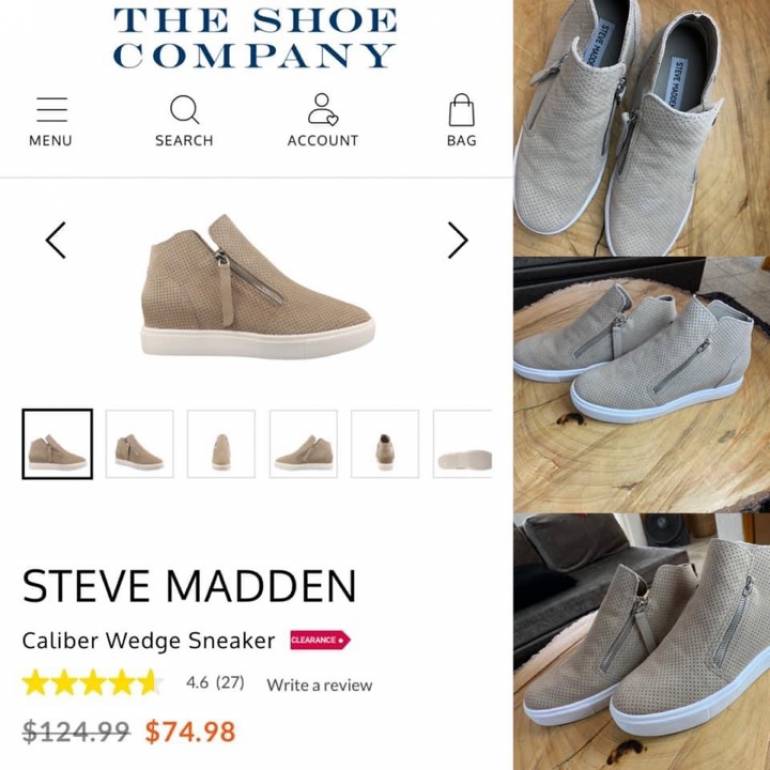The image size is (770, 770).
Task: Open top photo of shoes with insole labels
Action: (x=642, y=128)
